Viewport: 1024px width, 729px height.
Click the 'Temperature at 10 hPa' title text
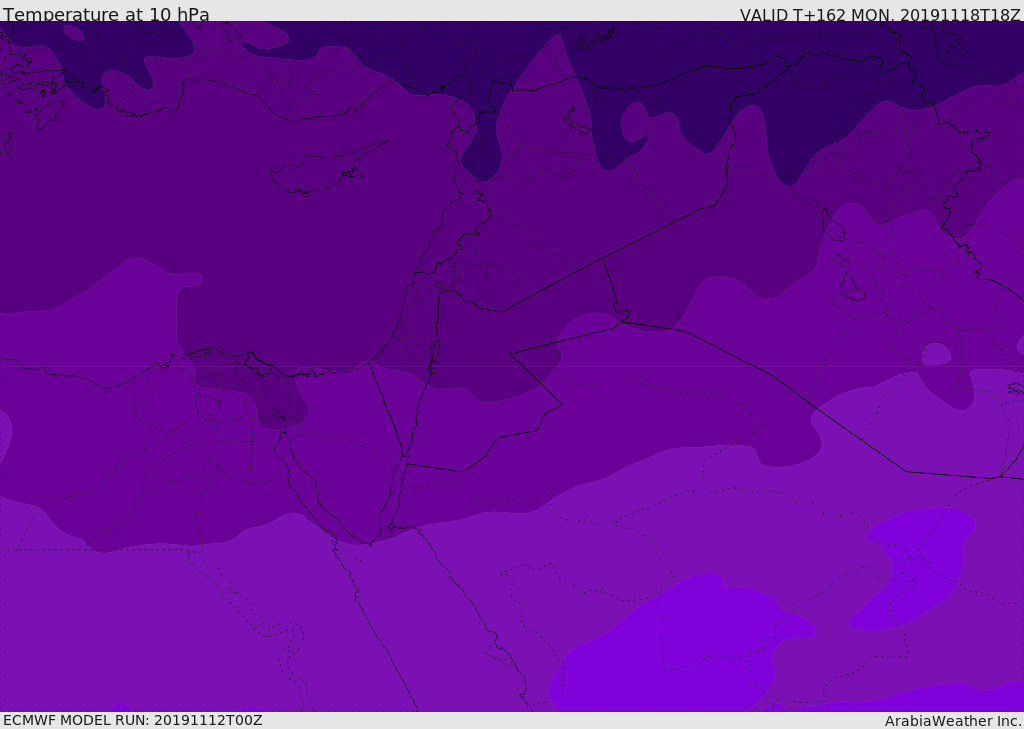[106, 14]
